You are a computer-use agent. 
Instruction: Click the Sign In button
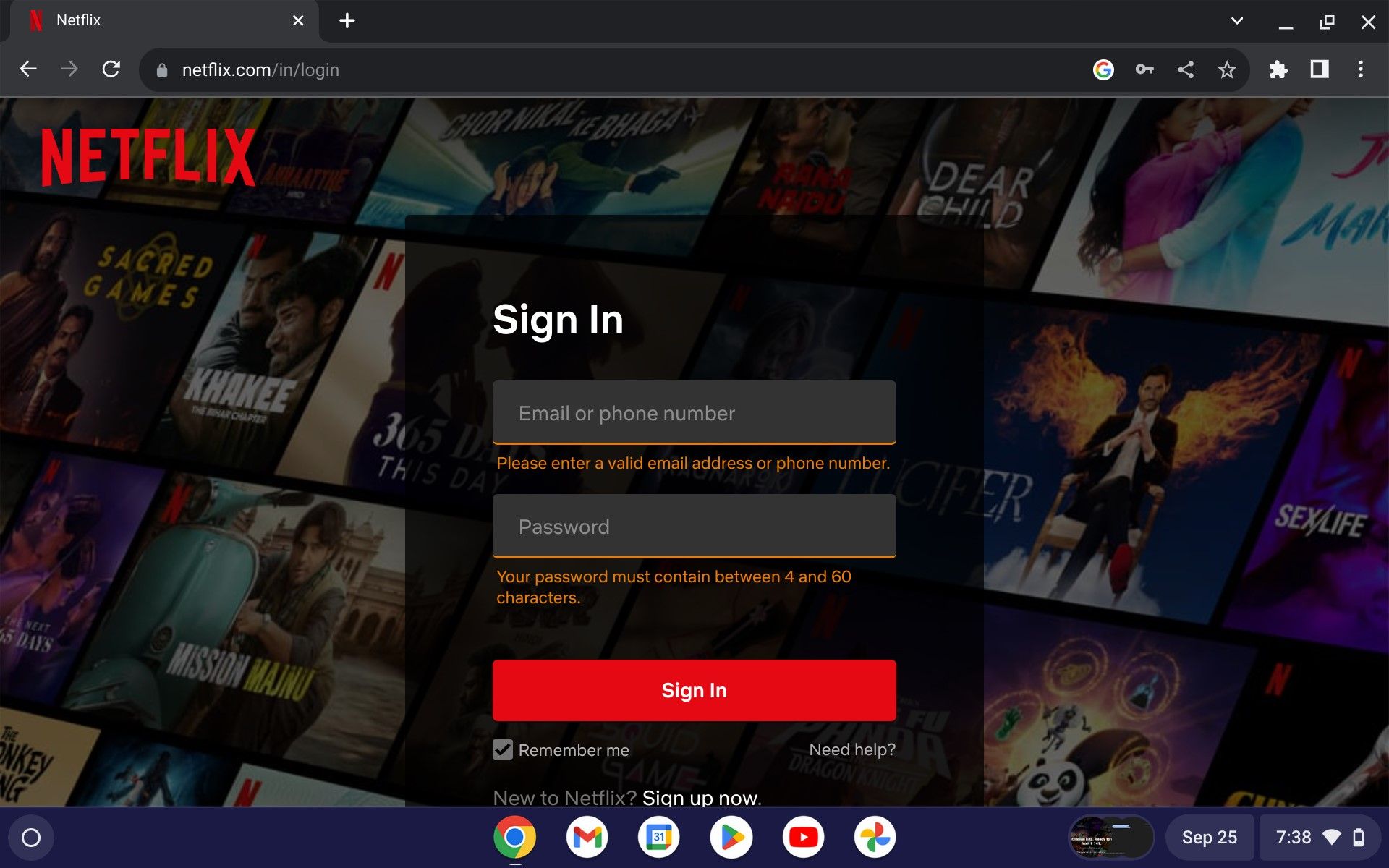694,689
